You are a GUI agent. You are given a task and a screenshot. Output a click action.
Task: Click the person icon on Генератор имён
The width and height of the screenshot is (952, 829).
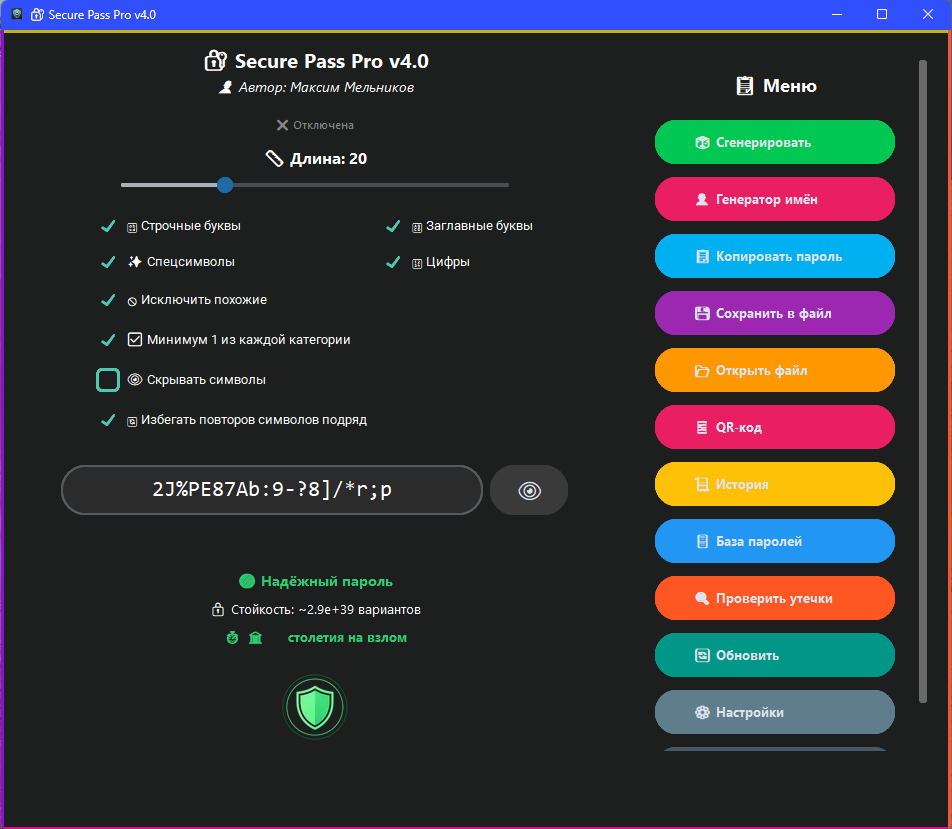click(x=702, y=199)
